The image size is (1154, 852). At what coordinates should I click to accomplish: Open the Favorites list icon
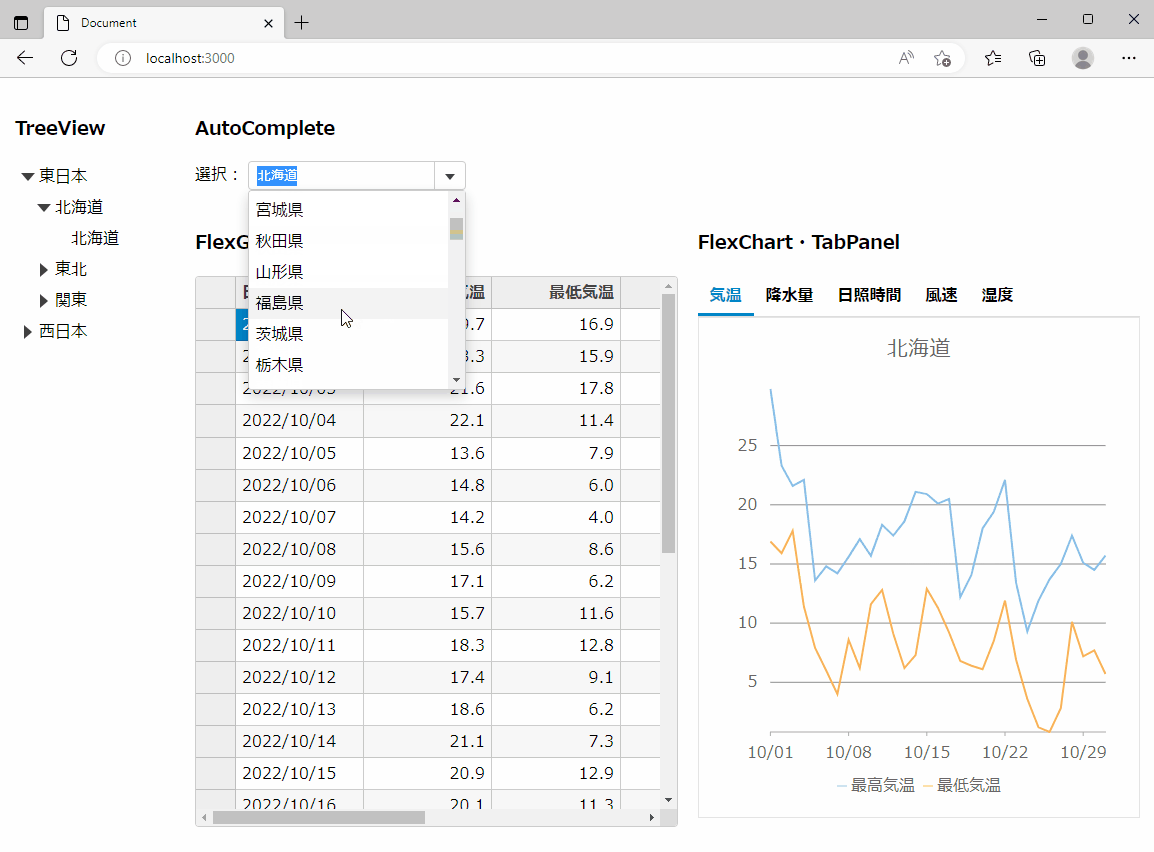[x=993, y=58]
